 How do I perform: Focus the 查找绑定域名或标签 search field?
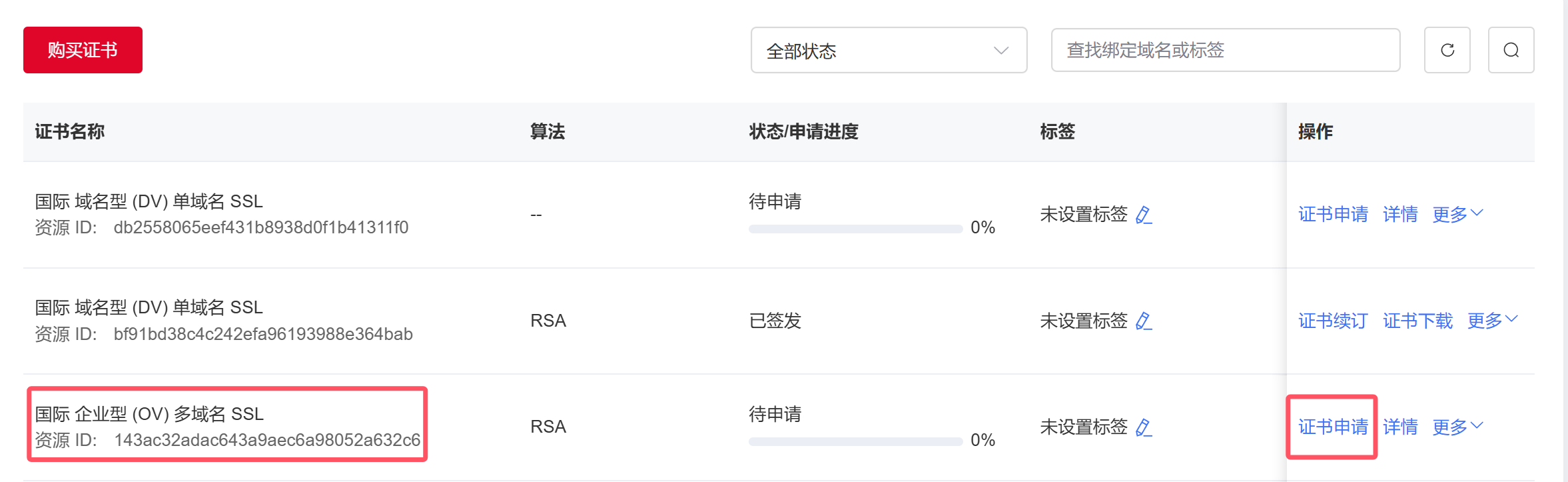tap(1226, 50)
